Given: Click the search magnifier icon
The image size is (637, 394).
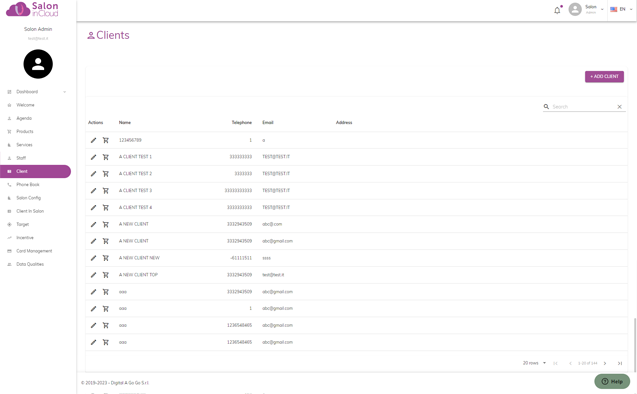Looking at the screenshot, I should click(x=546, y=106).
